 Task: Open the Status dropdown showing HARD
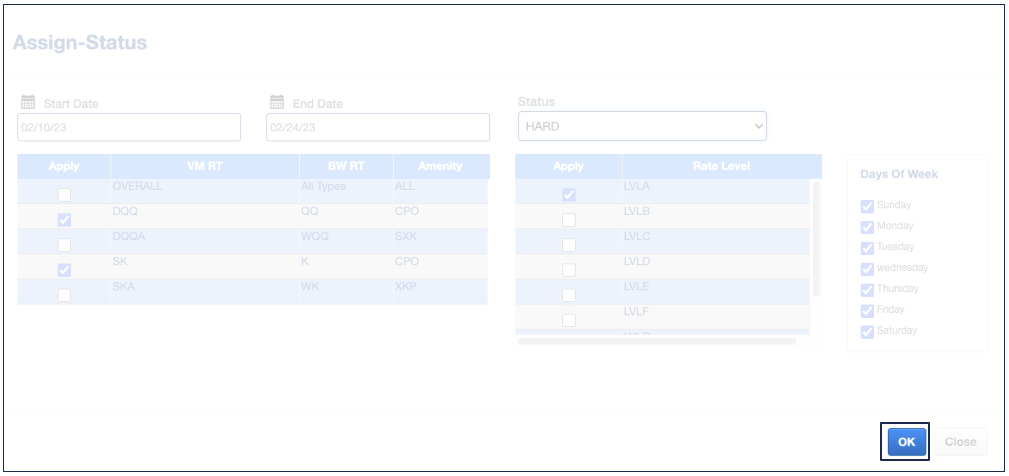(x=642, y=126)
